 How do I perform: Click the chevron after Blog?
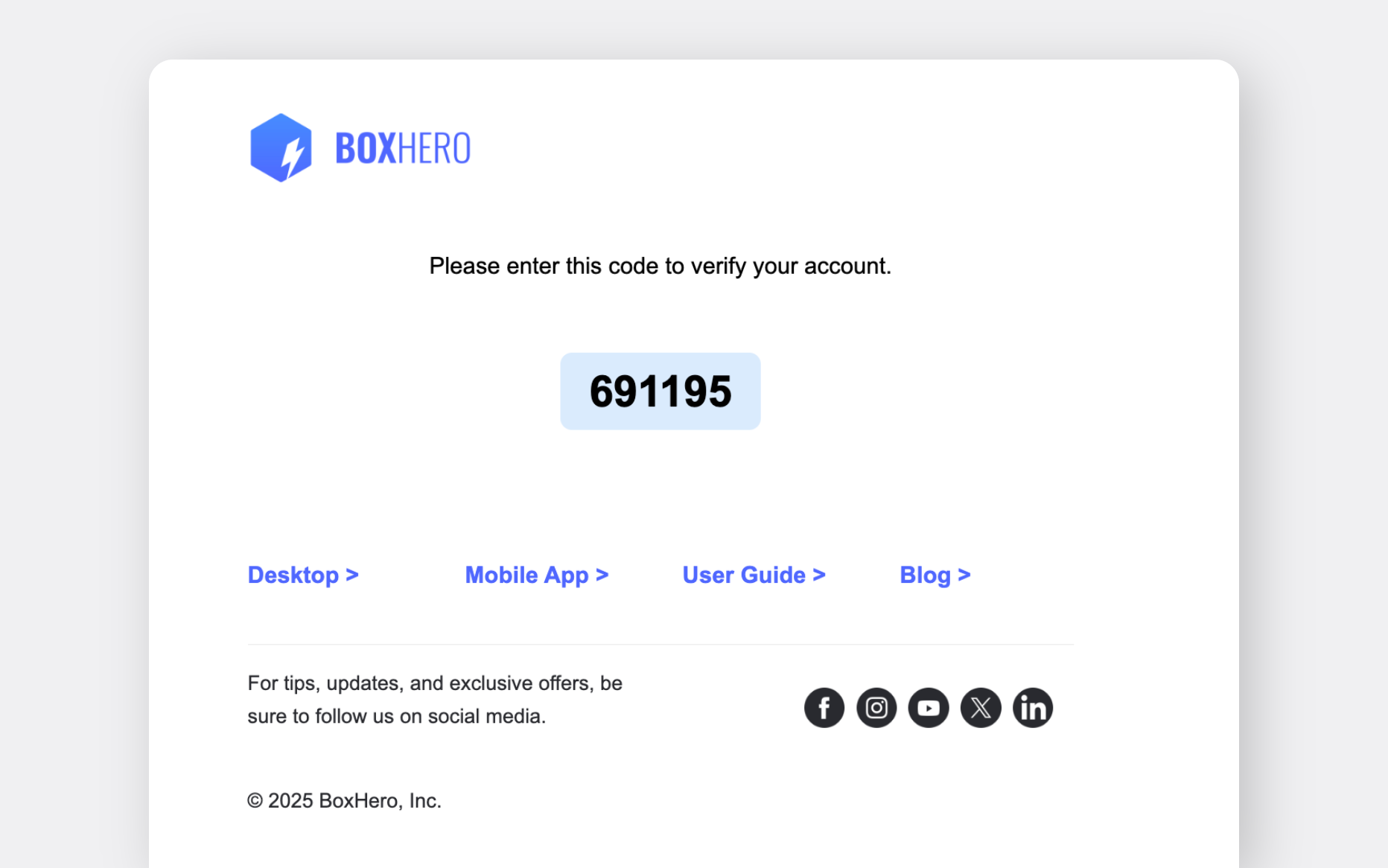(x=964, y=575)
